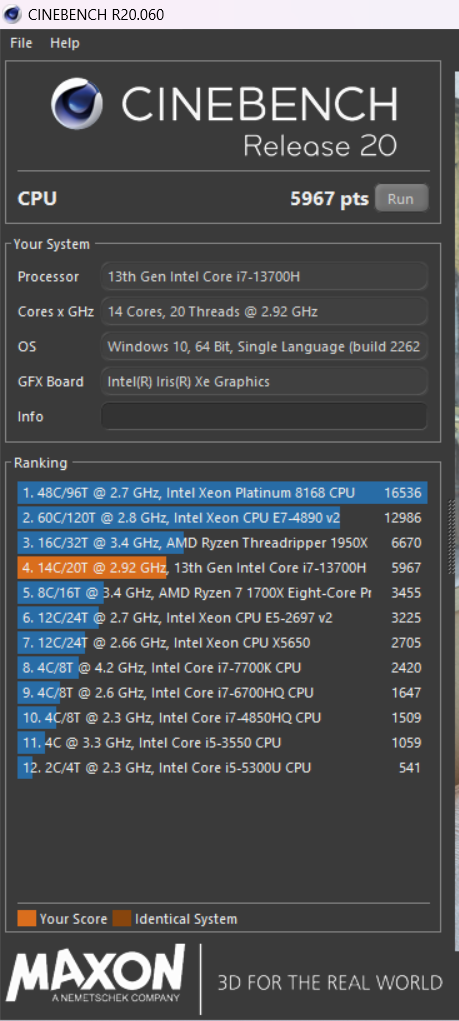Click the orange Your Score legend swatch
Screen dimensions: 459x1021
pos(27,919)
